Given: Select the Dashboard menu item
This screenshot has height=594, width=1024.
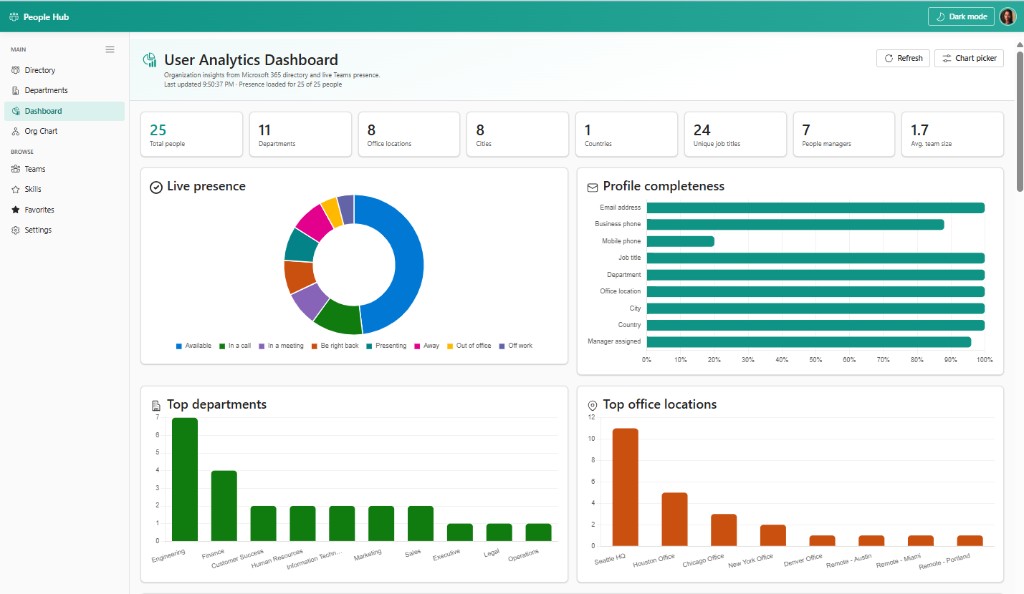Looking at the screenshot, I should pos(64,111).
